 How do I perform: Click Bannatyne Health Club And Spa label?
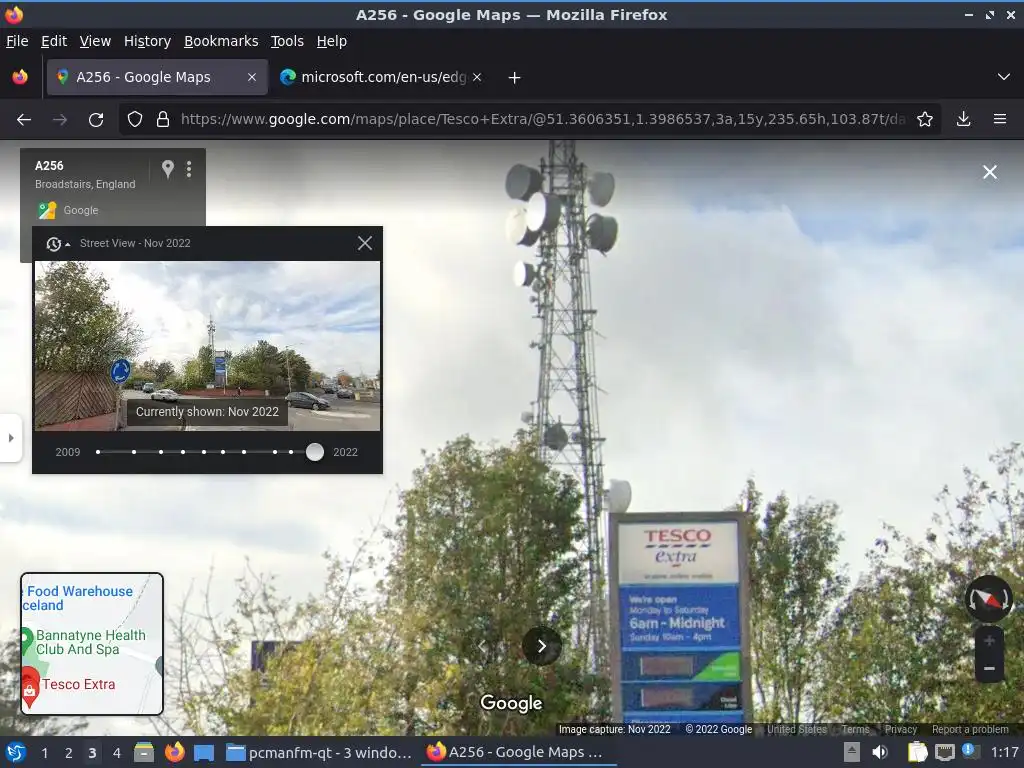click(x=91, y=642)
